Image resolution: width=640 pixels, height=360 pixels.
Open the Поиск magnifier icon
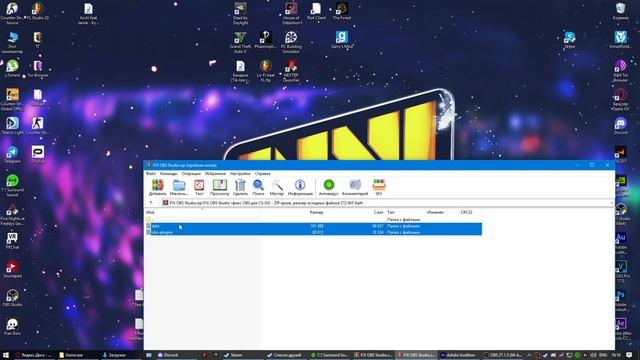tap(258, 187)
